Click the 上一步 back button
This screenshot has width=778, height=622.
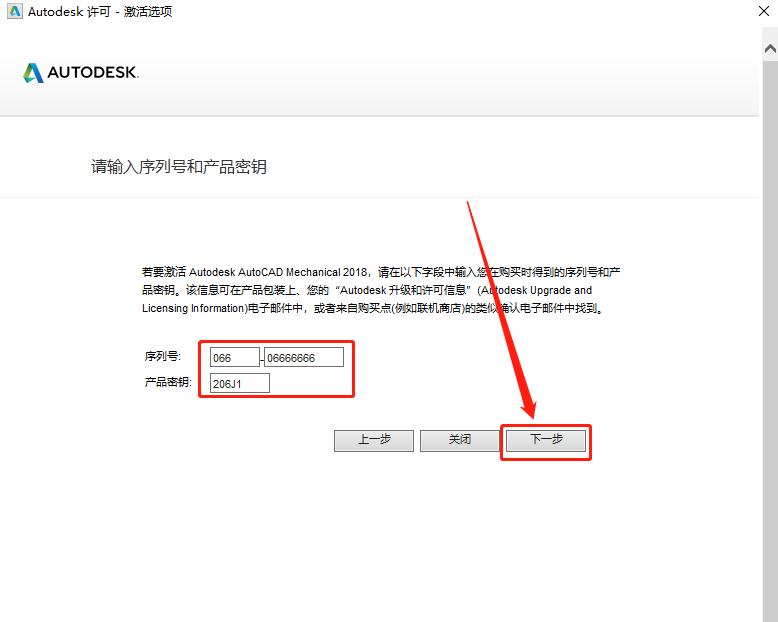tap(374, 440)
